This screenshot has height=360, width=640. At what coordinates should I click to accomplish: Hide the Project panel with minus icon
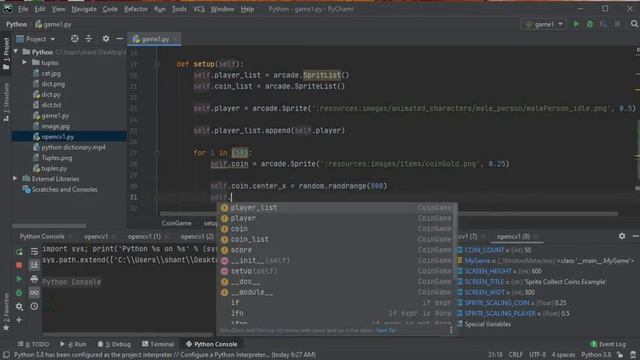tap(119, 39)
